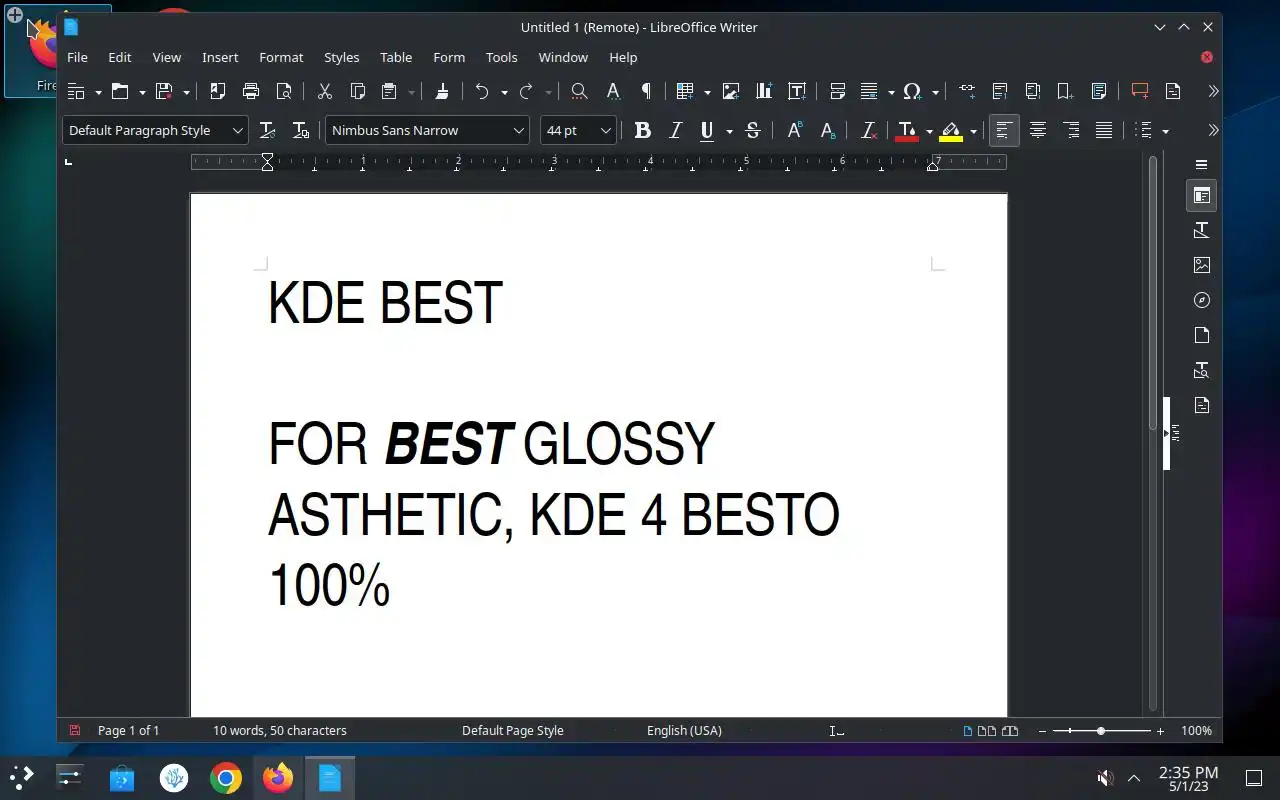Expand the list style dropdown arrow

tap(1165, 131)
